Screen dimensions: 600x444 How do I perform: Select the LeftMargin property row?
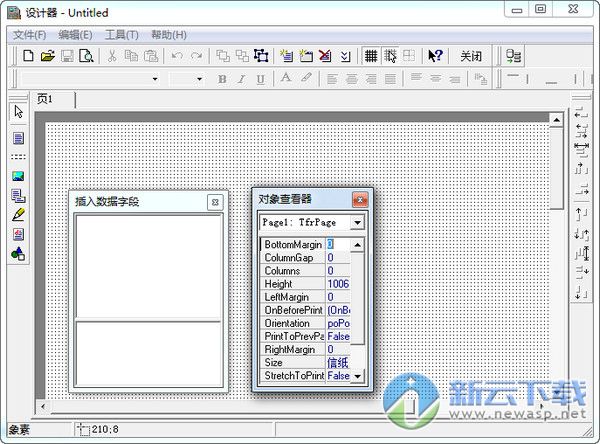305,297
